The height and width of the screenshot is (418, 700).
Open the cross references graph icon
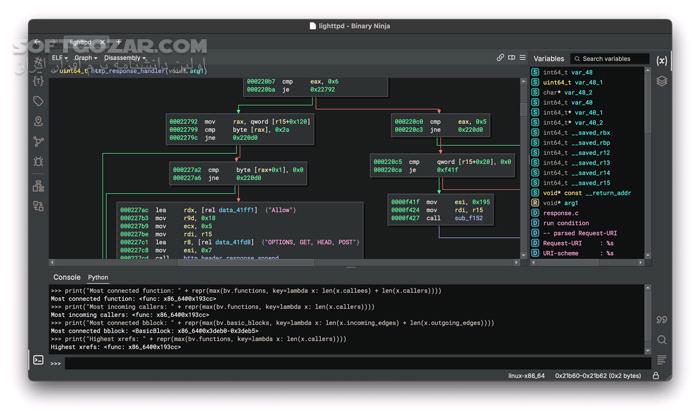[38, 142]
